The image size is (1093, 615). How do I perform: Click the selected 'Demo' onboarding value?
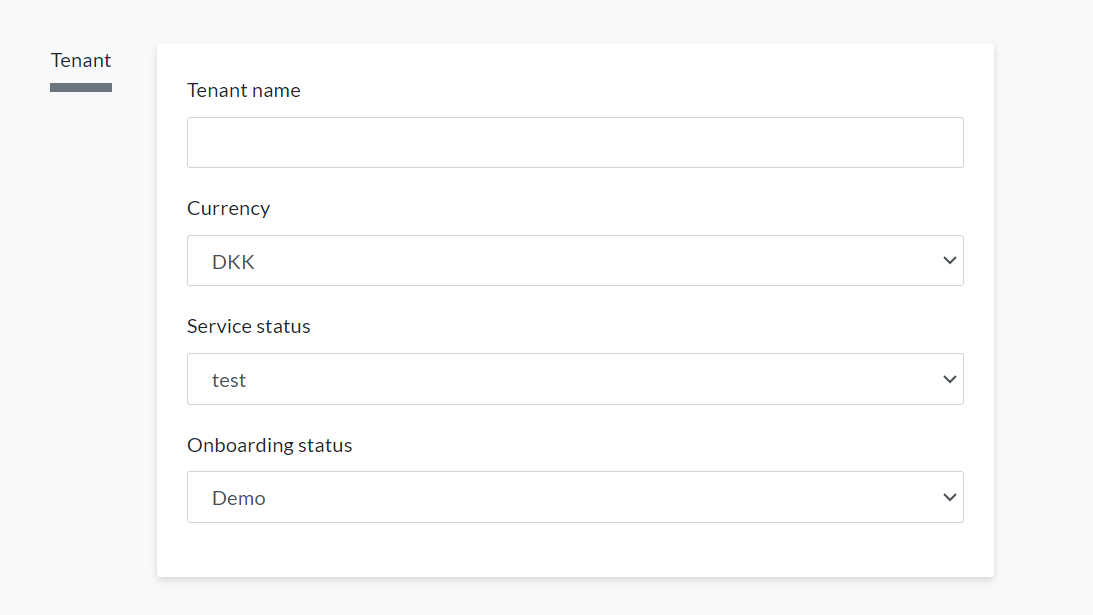(239, 498)
